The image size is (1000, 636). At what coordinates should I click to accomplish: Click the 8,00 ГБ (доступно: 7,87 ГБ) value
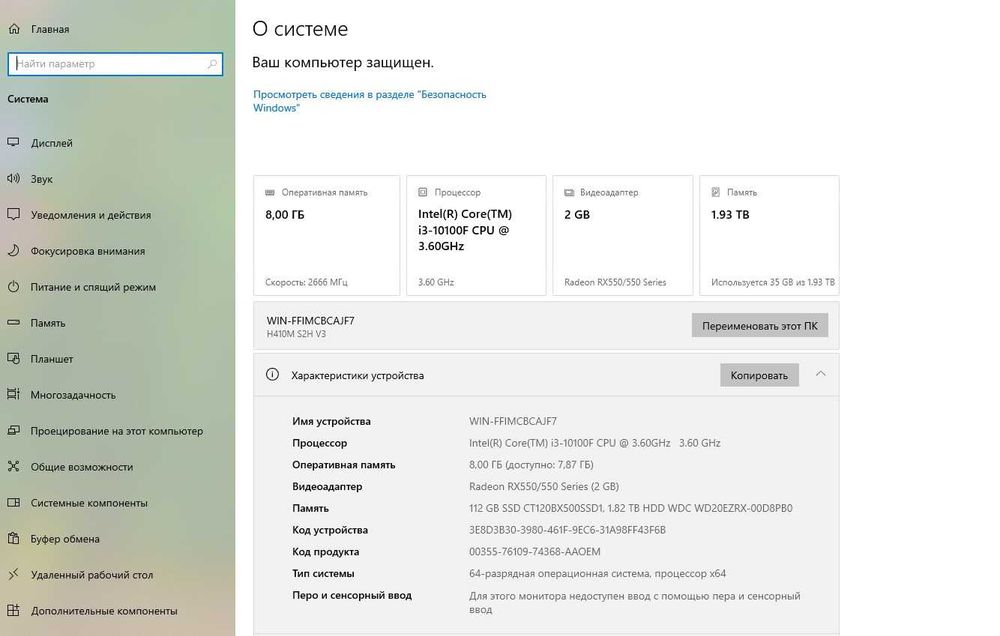pyautogui.click(x=531, y=464)
